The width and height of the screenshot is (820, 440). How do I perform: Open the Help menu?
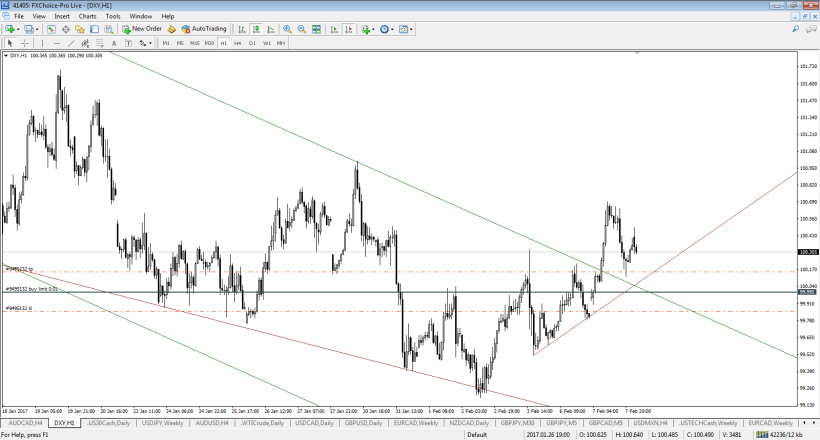[x=167, y=16]
